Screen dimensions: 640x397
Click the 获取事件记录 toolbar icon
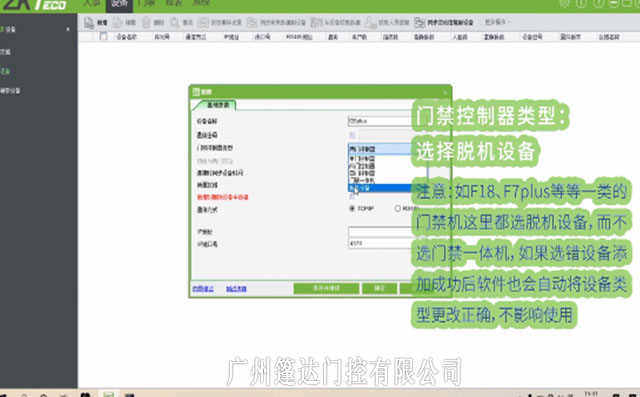tap(203, 22)
